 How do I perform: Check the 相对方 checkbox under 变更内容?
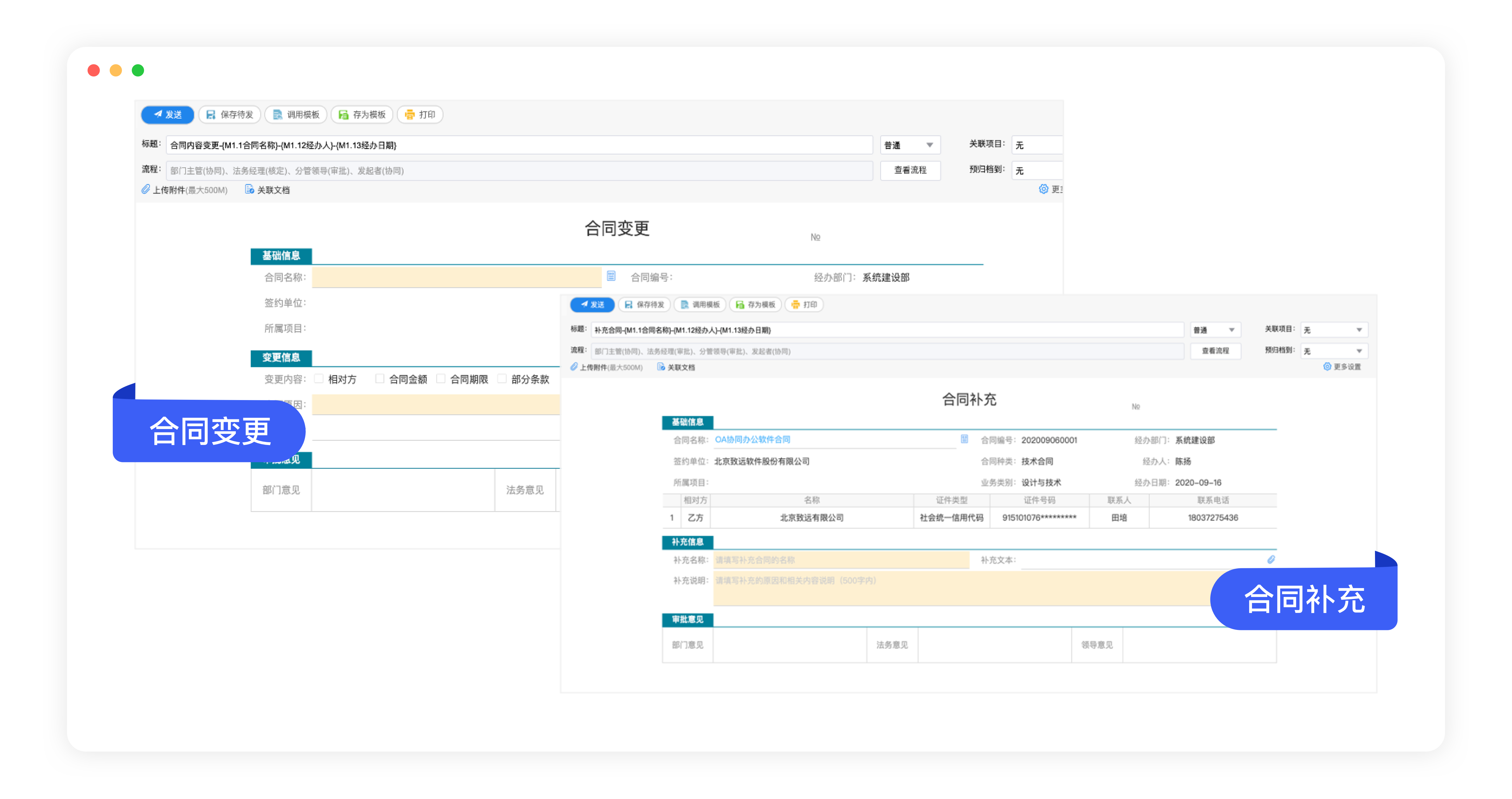pos(319,379)
